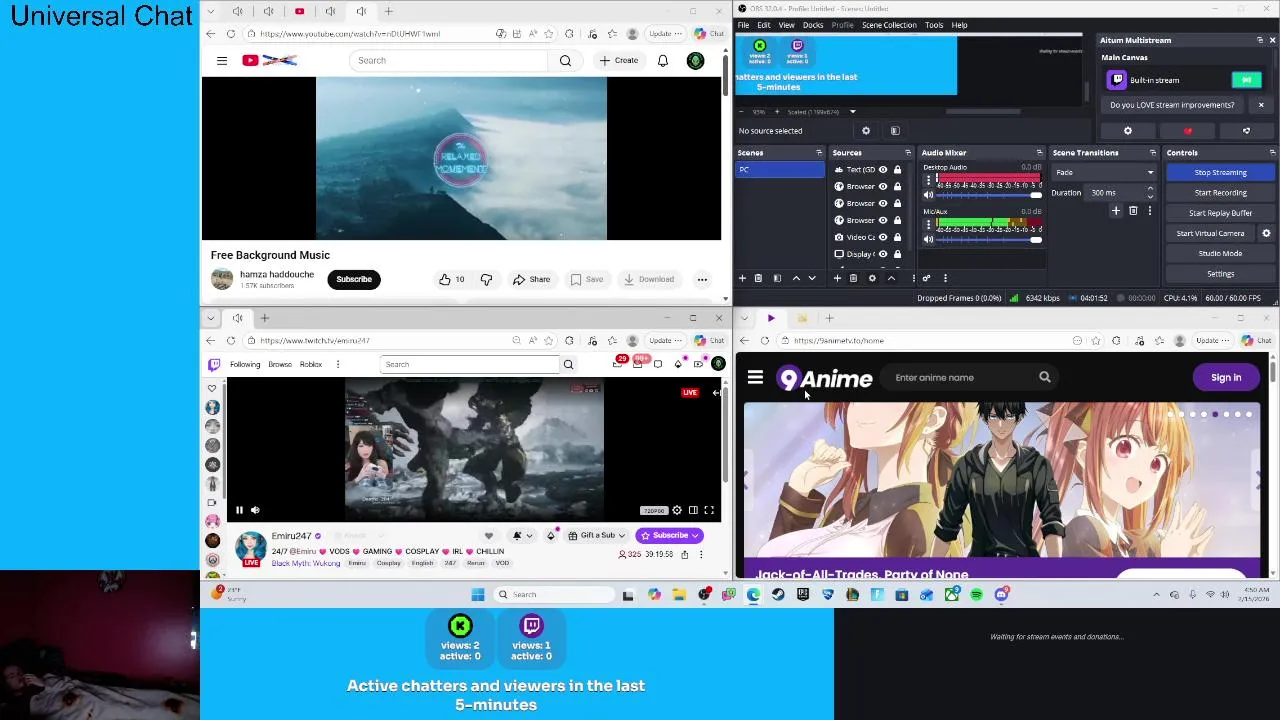Open Sources panel properties gear icon
The image size is (1280, 720).
[x=872, y=278]
